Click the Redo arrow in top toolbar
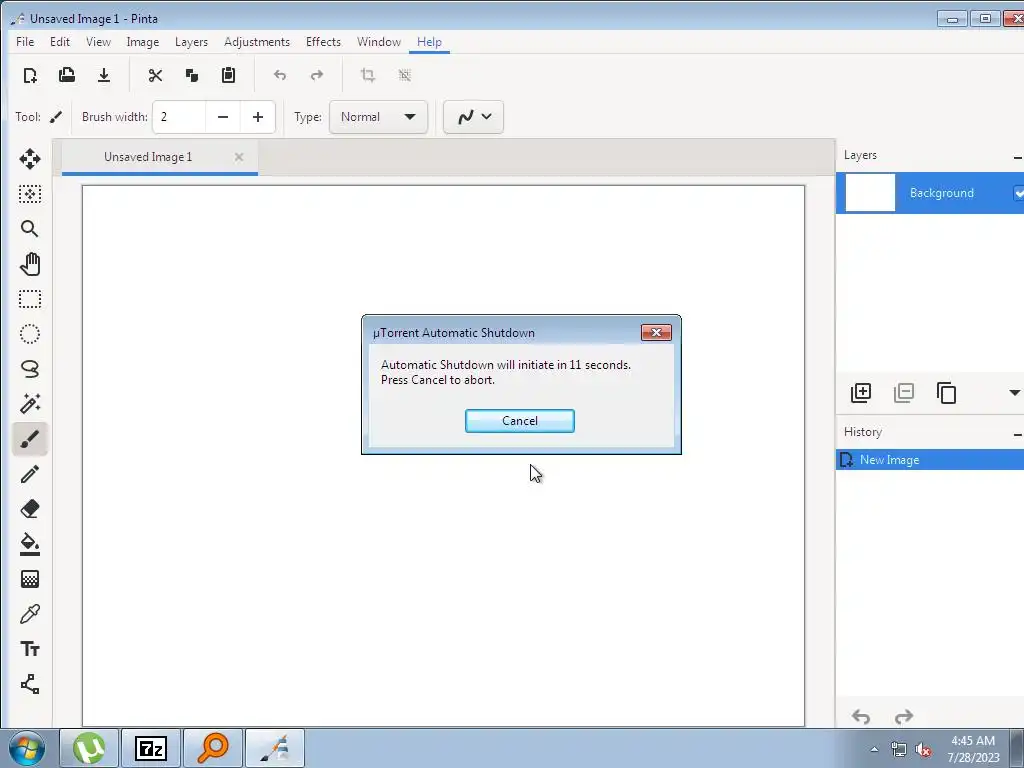The height and width of the screenshot is (768, 1024). [317, 75]
